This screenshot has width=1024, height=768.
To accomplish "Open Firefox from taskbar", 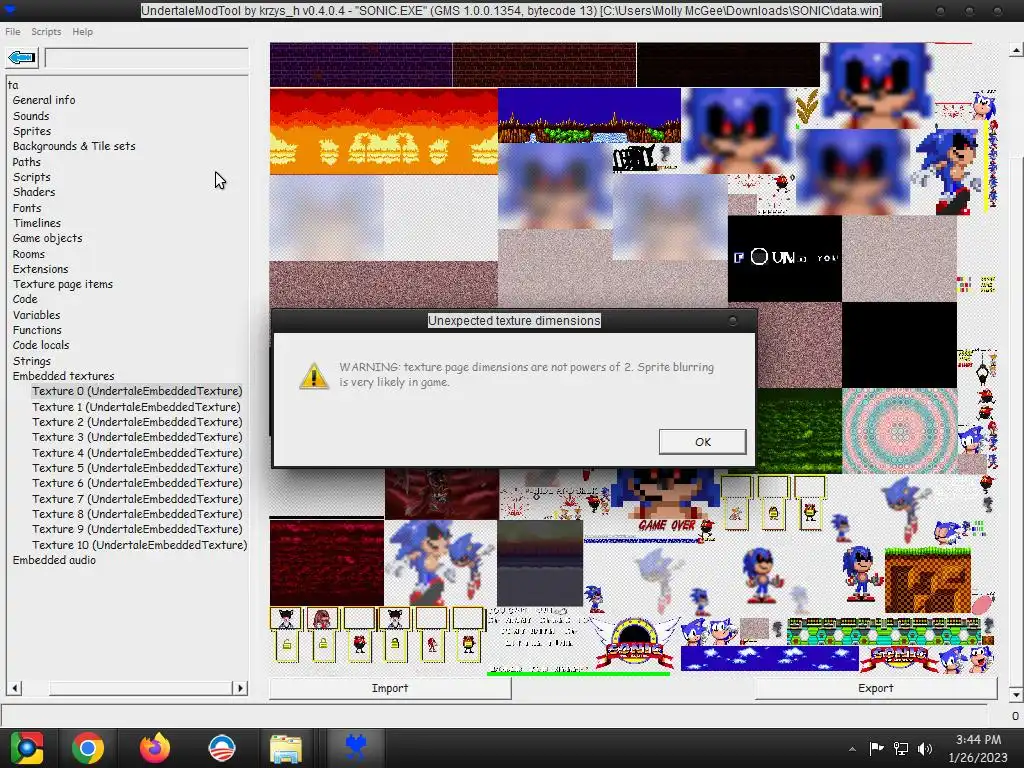I will [155, 748].
